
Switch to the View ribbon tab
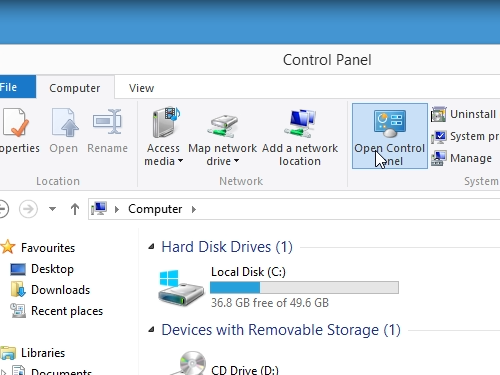point(142,88)
